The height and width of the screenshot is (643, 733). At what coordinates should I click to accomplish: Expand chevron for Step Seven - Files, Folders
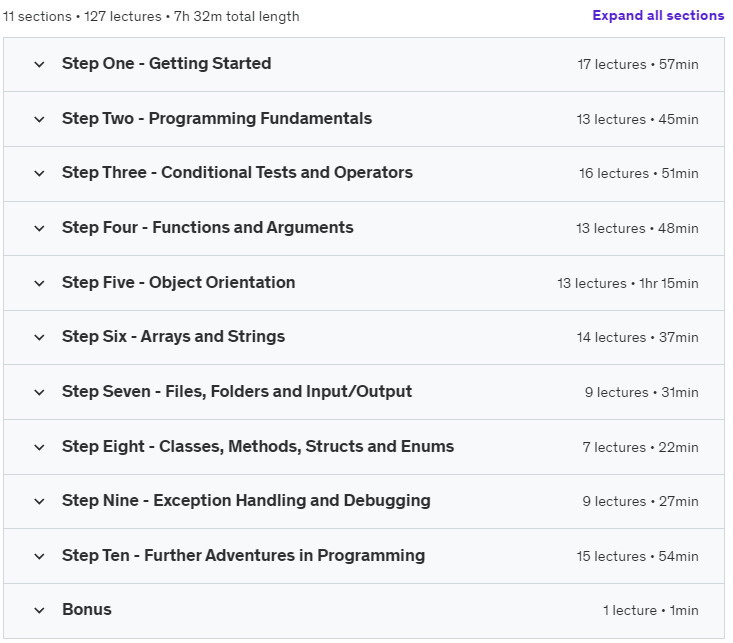tap(40, 392)
